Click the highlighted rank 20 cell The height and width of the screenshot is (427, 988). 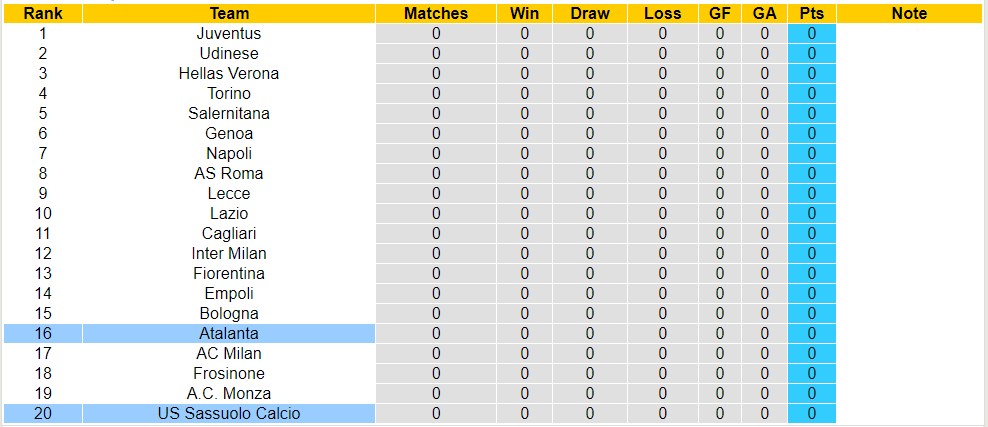tap(43, 413)
